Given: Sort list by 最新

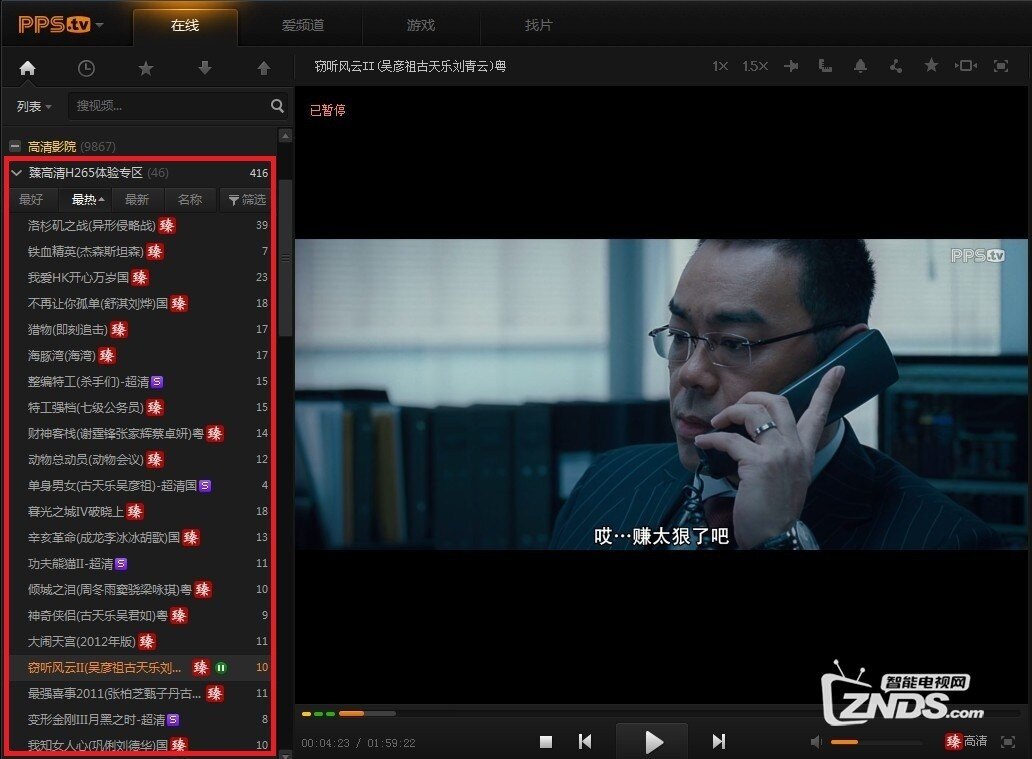Looking at the screenshot, I should click(x=137, y=199).
